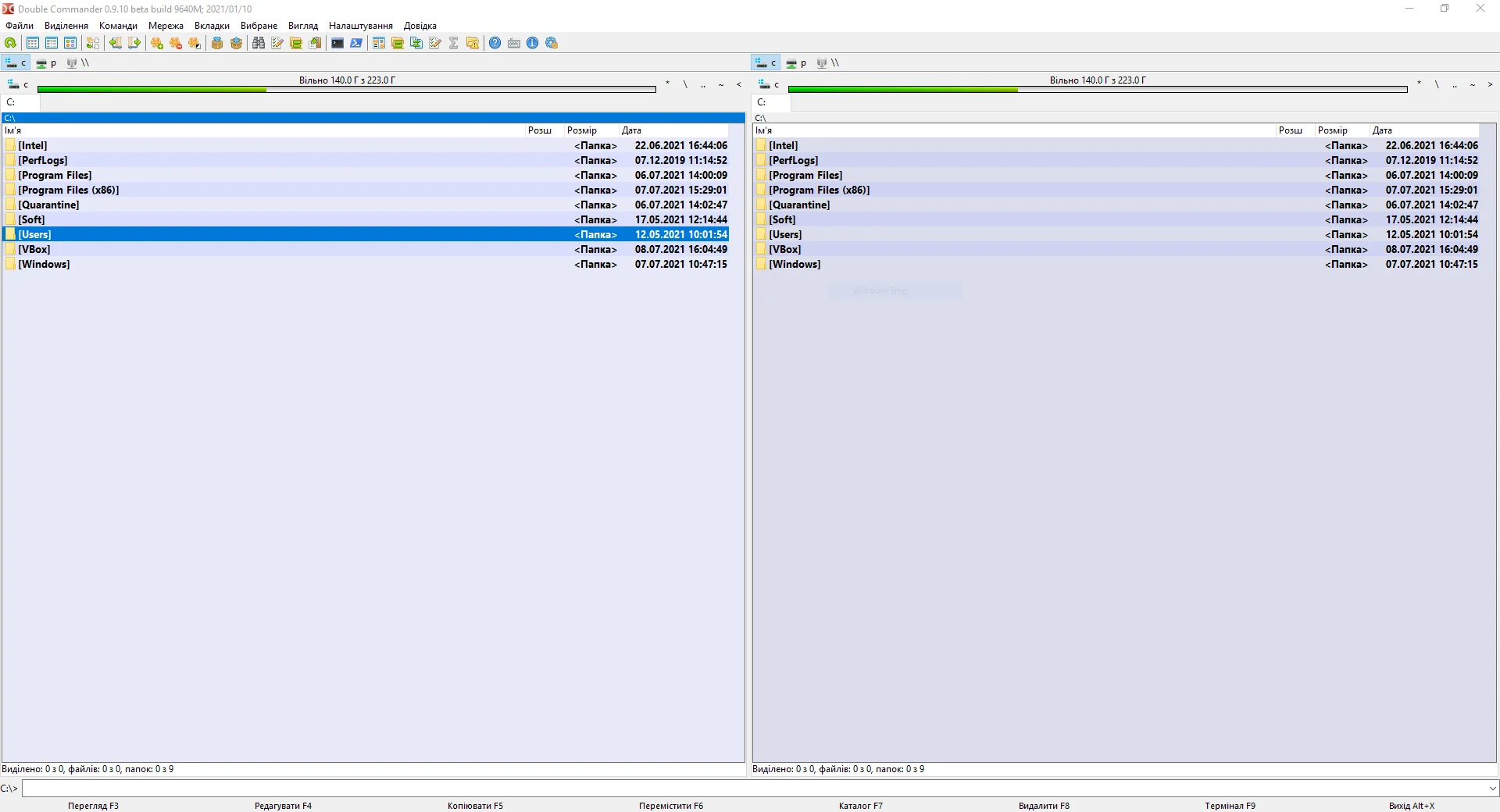
Task: Open the multi-rename tool icon
Action: pos(277,43)
